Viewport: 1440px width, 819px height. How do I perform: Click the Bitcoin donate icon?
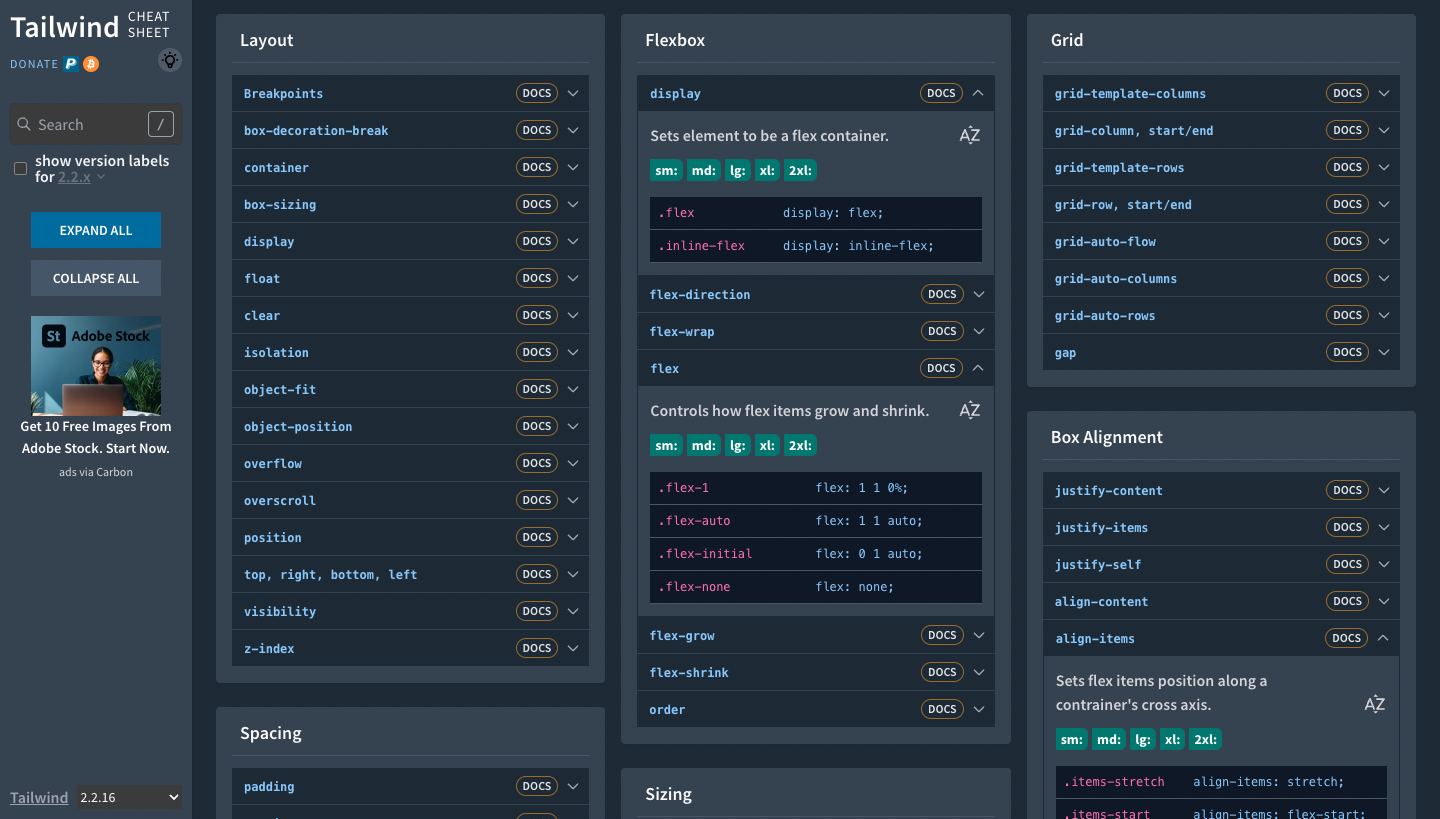click(x=91, y=64)
